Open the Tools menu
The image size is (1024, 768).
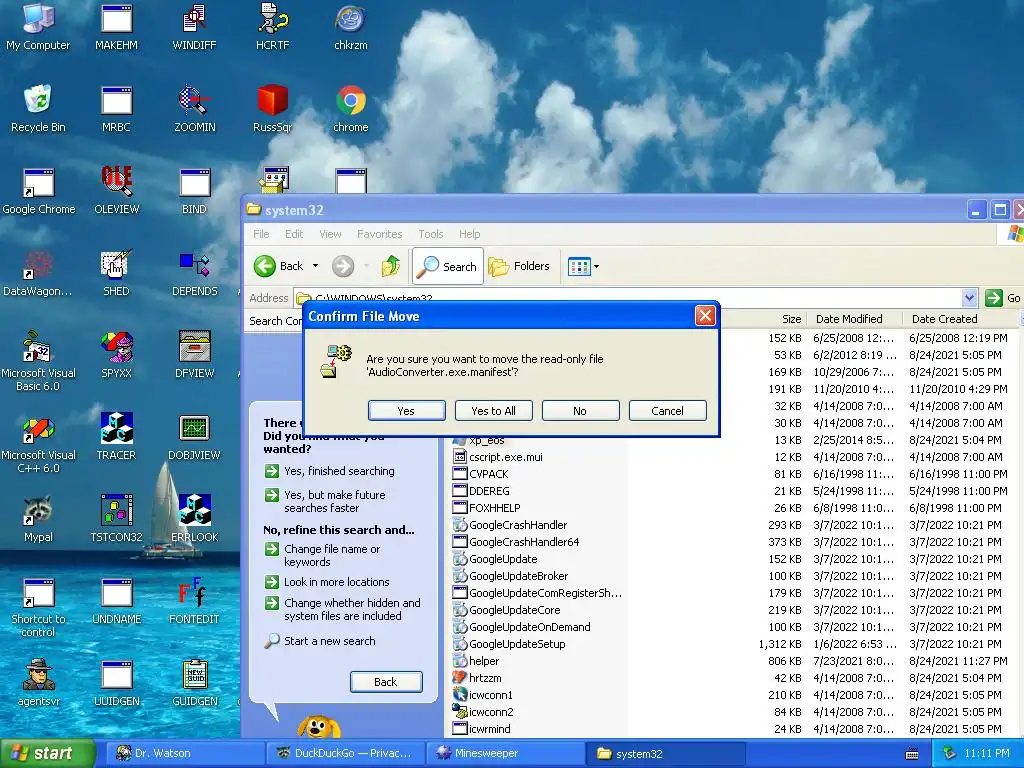tap(431, 234)
